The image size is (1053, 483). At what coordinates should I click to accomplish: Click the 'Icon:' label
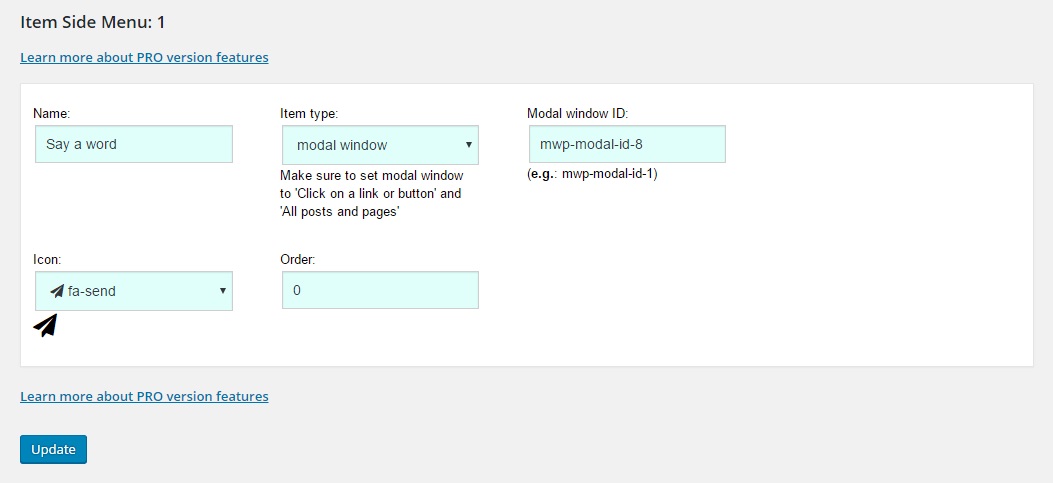[x=48, y=259]
